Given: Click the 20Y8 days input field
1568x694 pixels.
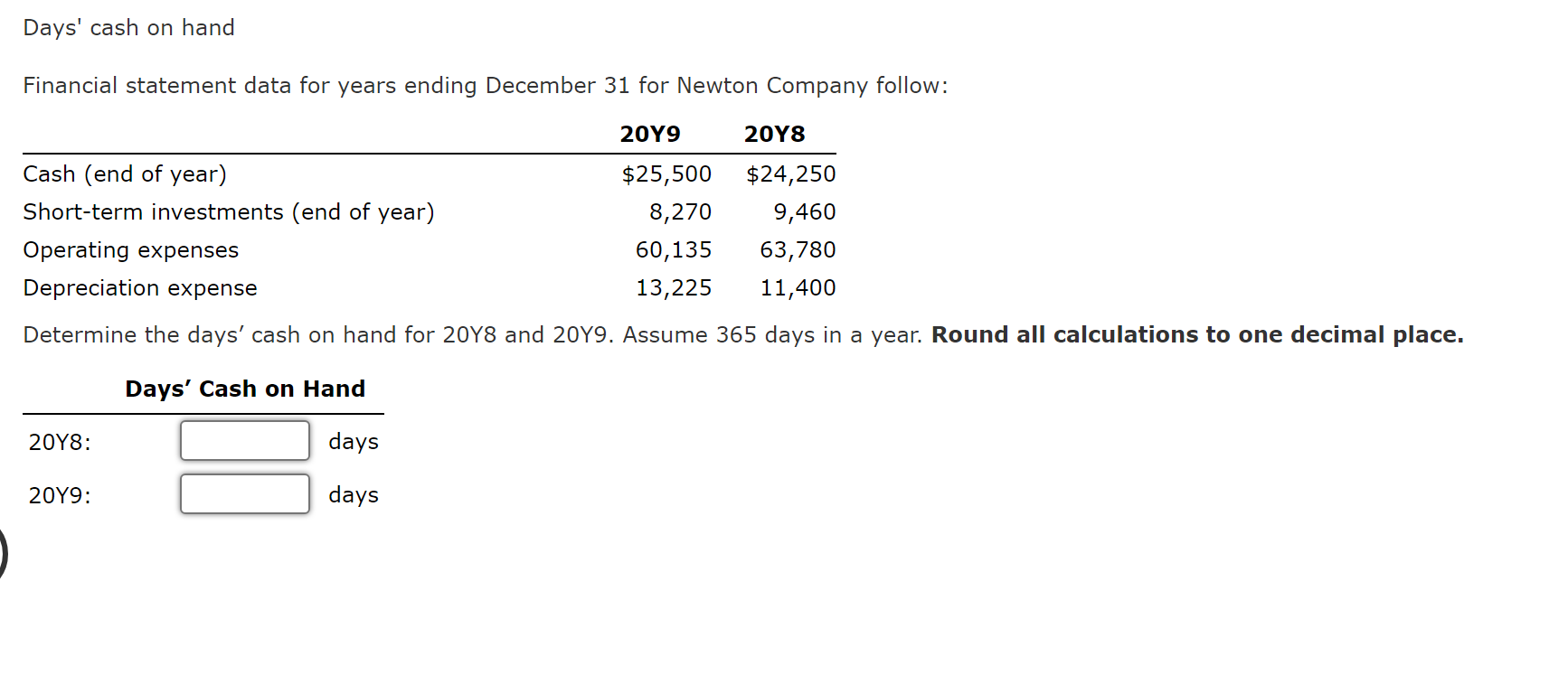Looking at the screenshot, I should (243, 440).
